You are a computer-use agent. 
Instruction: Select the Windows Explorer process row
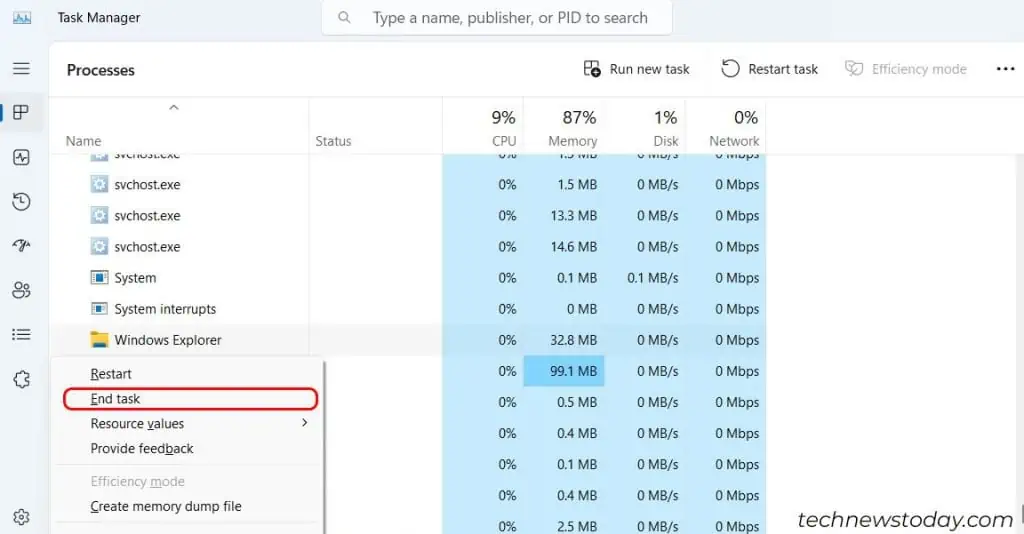coord(408,339)
